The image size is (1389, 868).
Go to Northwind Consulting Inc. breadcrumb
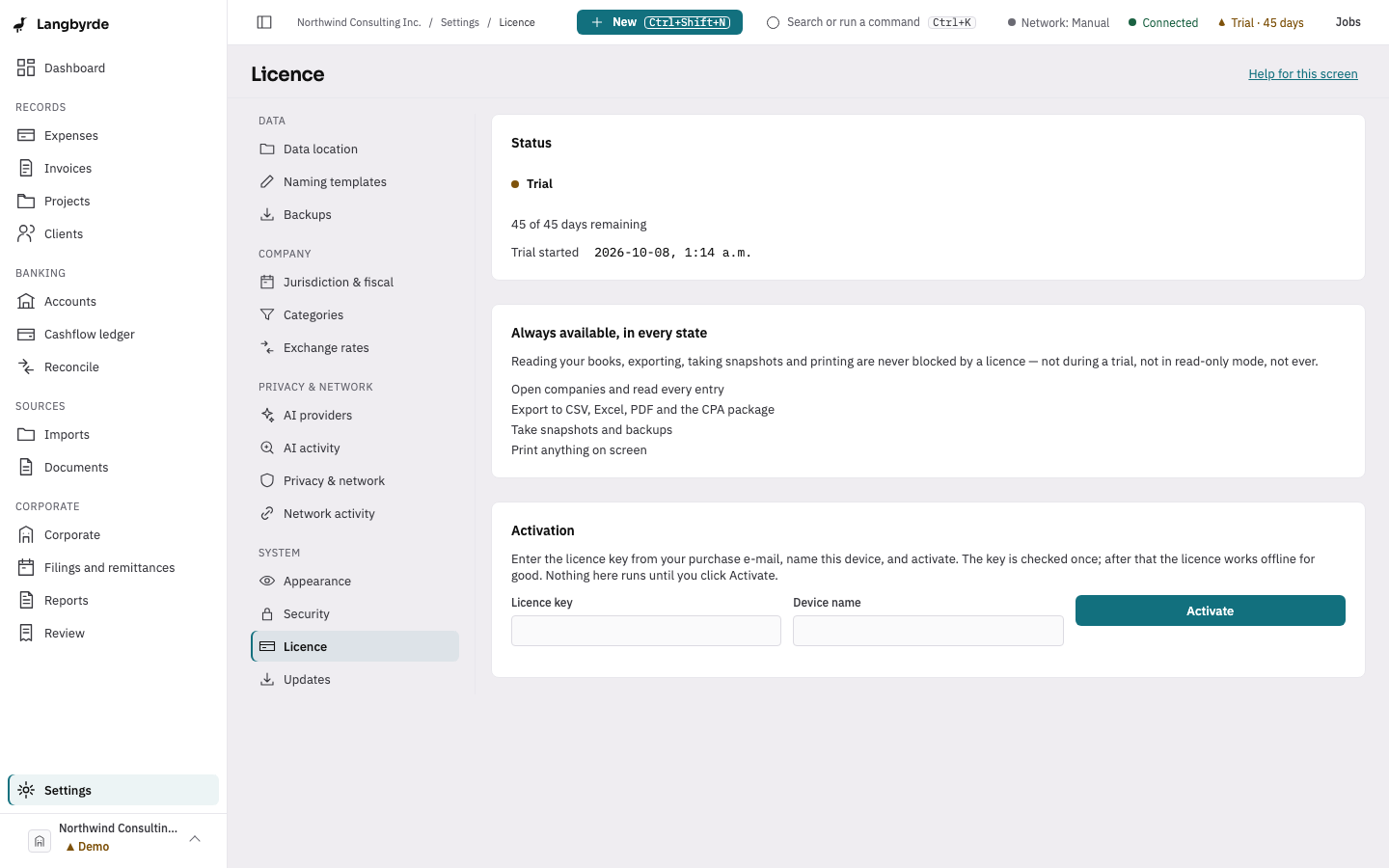click(x=359, y=22)
